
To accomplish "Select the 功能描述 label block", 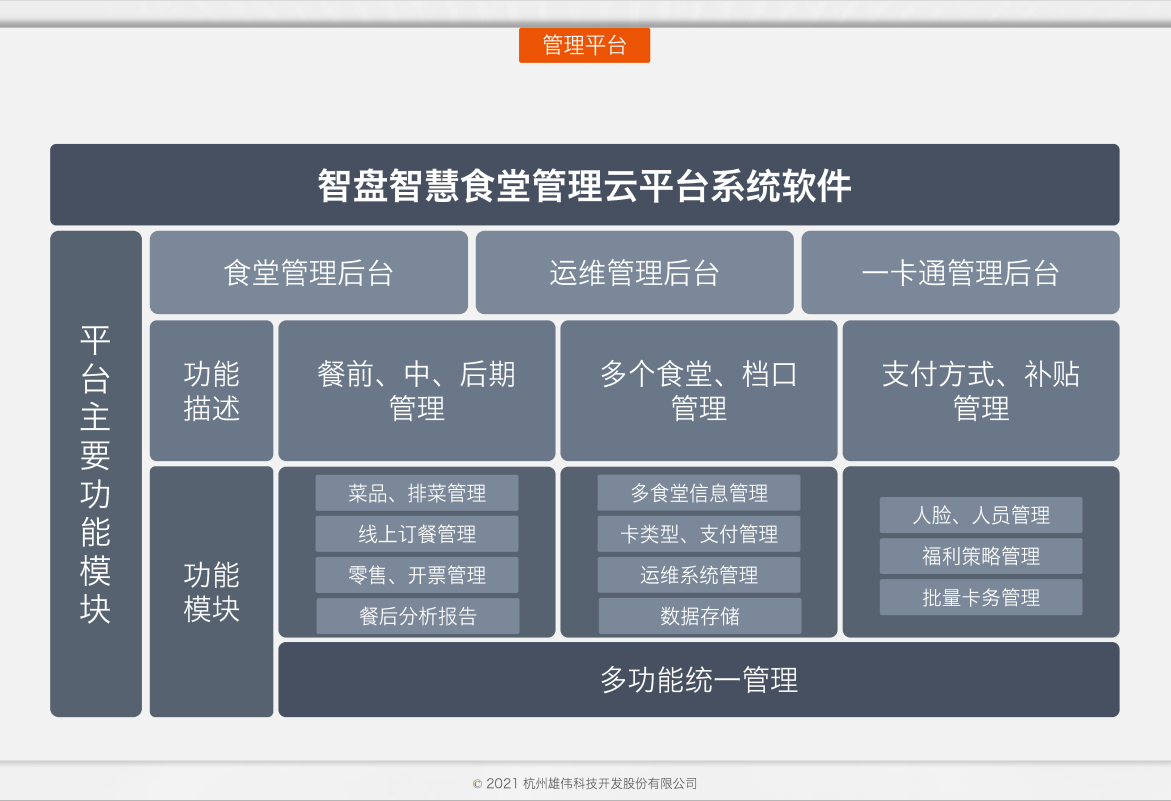I will (x=210, y=390).
